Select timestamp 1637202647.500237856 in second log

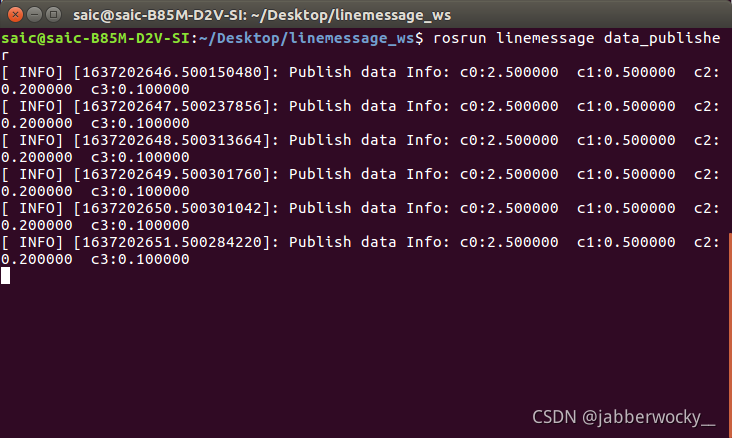pyautogui.click(x=172, y=106)
